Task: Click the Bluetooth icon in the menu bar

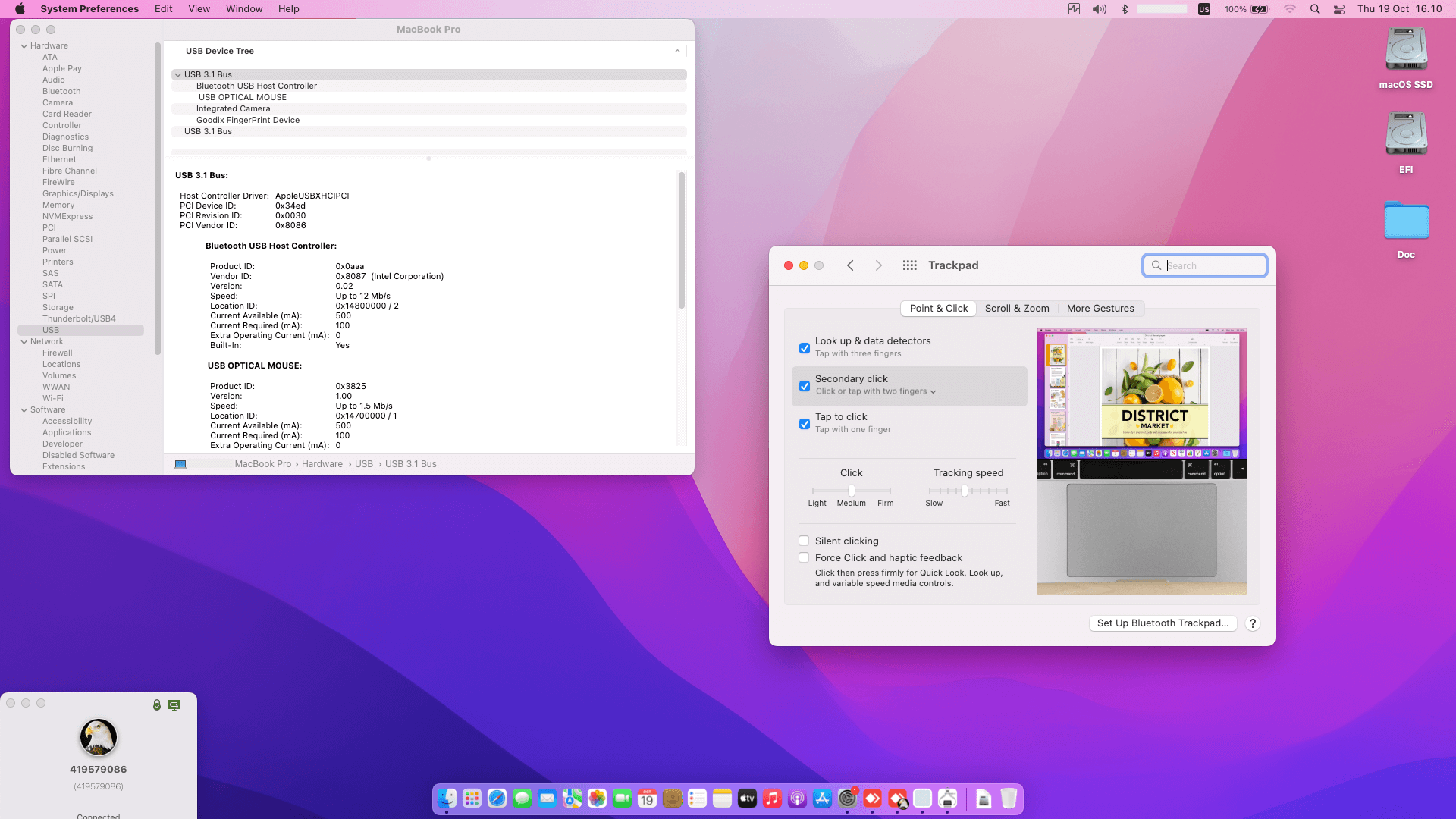Action: 1125,9
